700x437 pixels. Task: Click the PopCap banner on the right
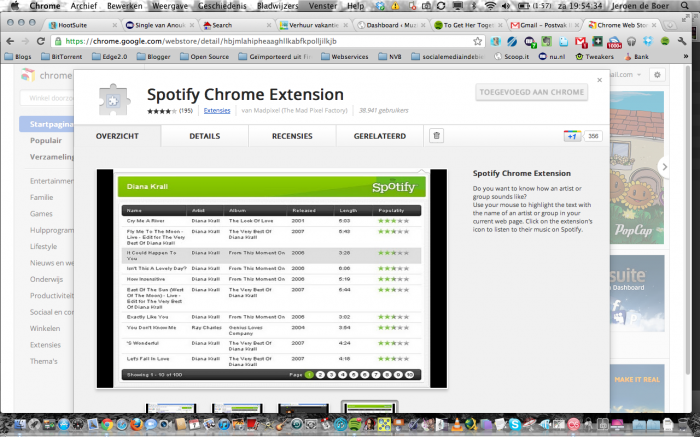(x=637, y=168)
